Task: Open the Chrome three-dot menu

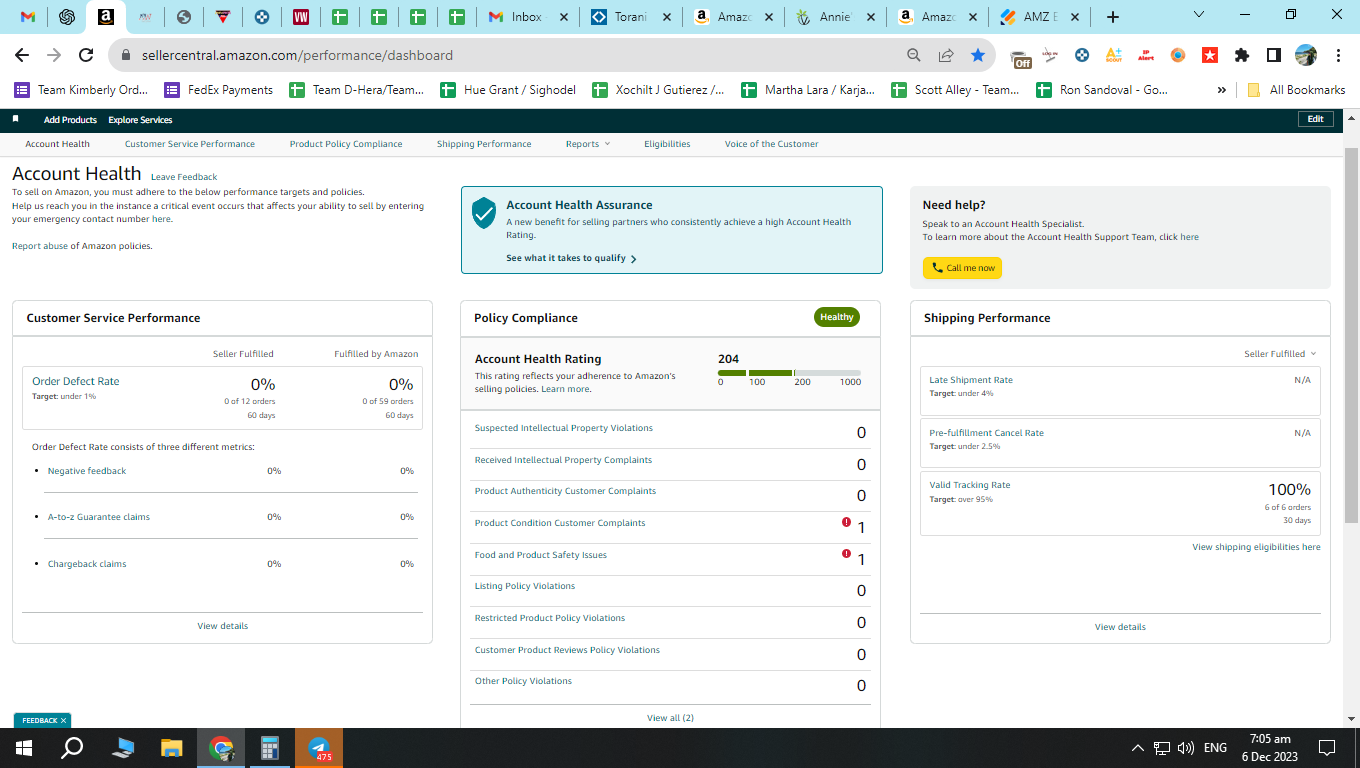Action: click(1337, 55)
